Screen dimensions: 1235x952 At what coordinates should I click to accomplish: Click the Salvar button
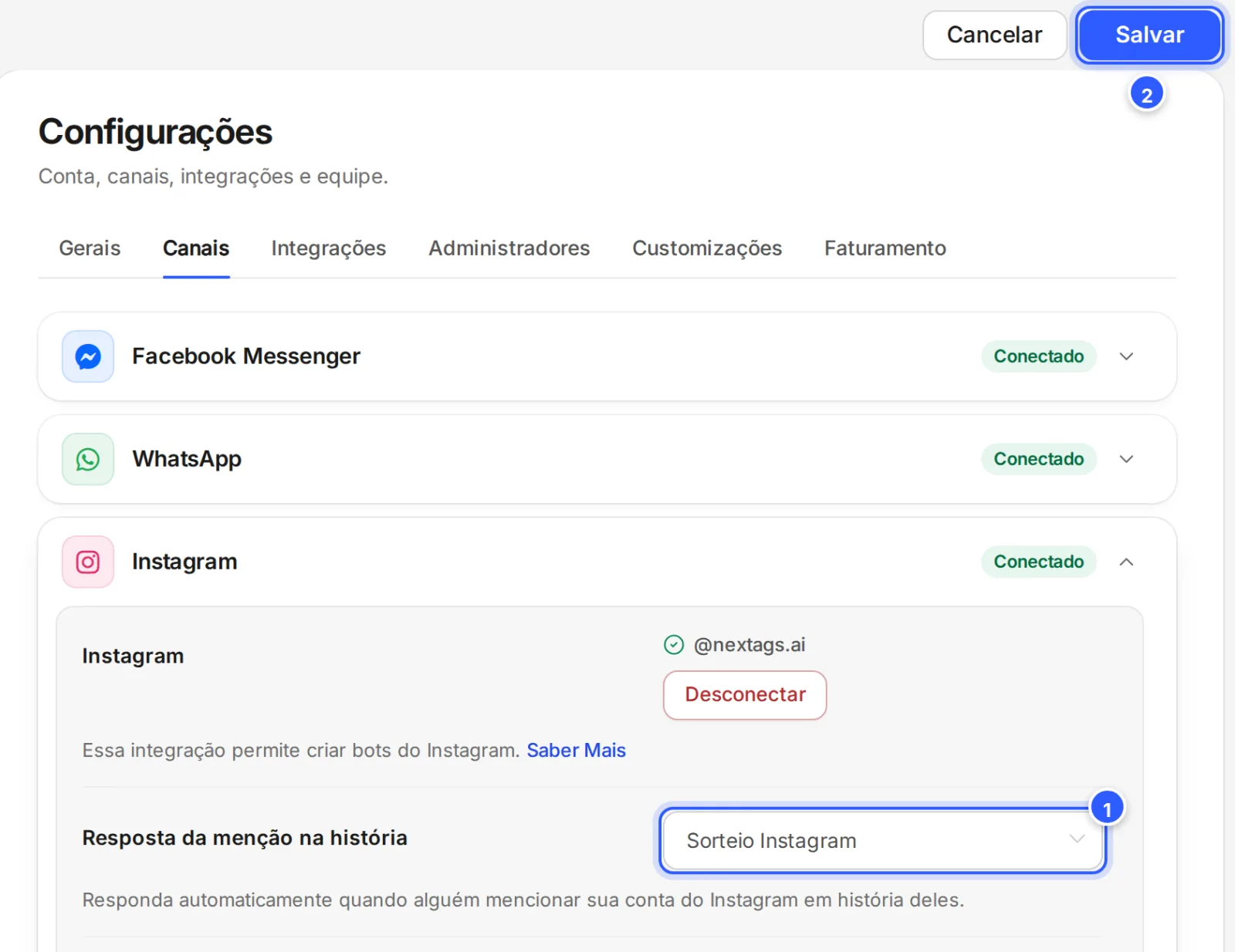click(x=1149, y=35)
